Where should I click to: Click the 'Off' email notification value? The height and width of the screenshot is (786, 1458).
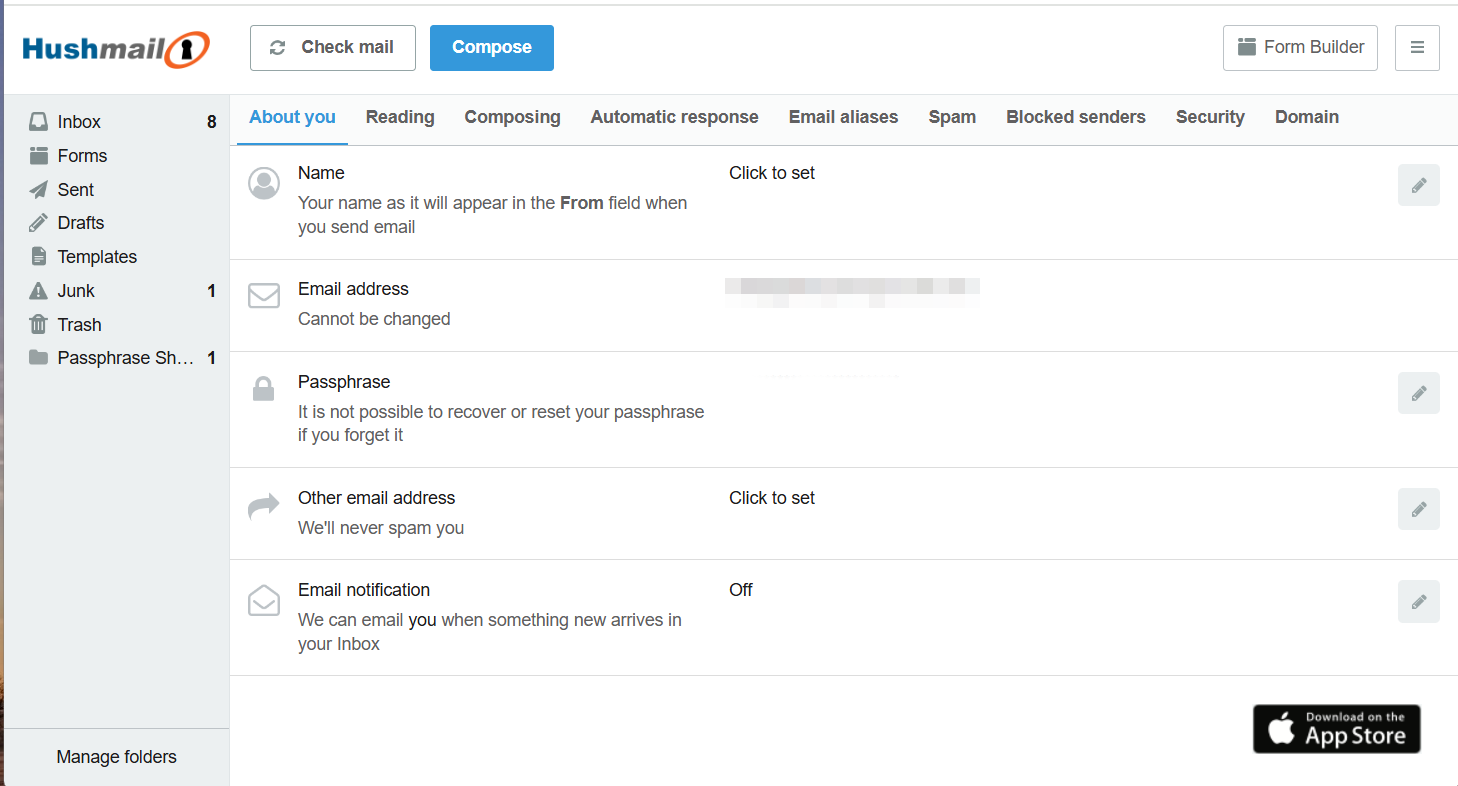[741, 590]
